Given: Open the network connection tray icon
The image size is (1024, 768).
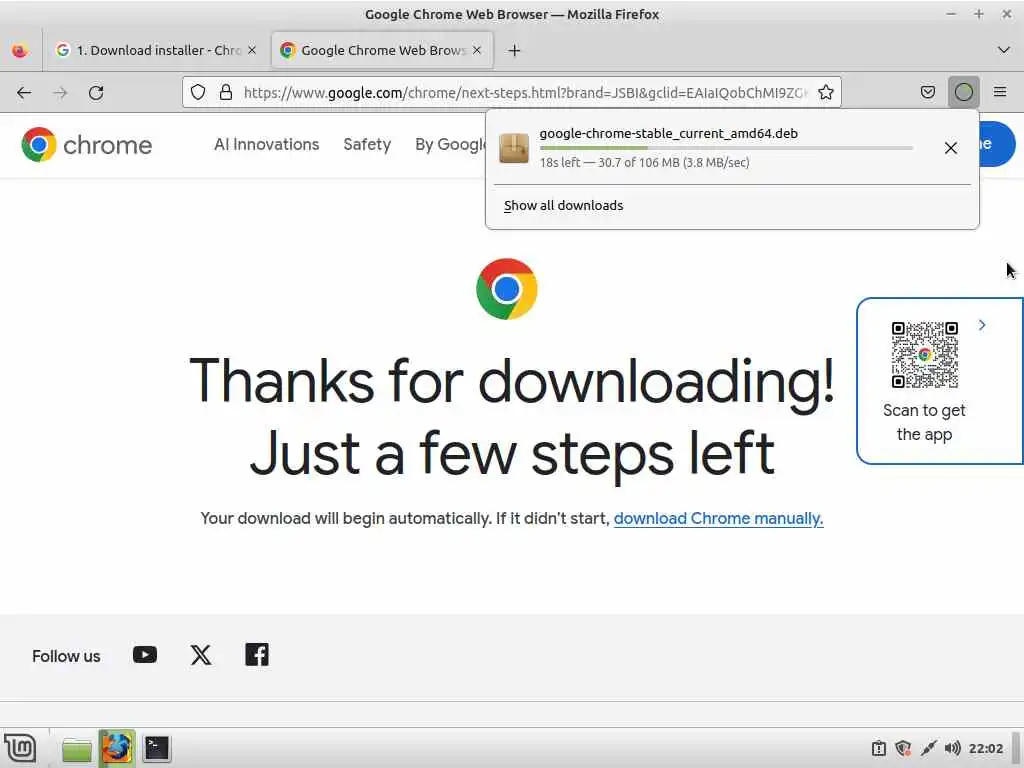Looking at the screenshot, I should [x=928, y=748].
